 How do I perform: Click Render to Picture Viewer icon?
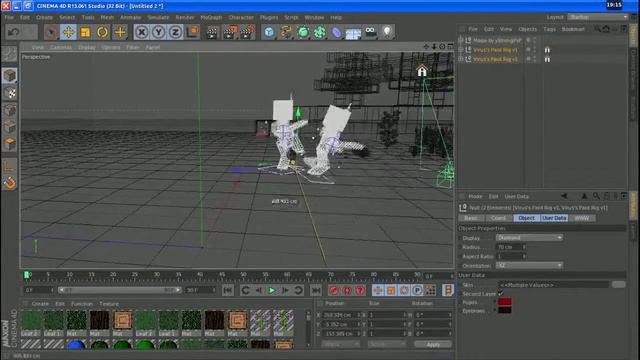coord(229,32)
